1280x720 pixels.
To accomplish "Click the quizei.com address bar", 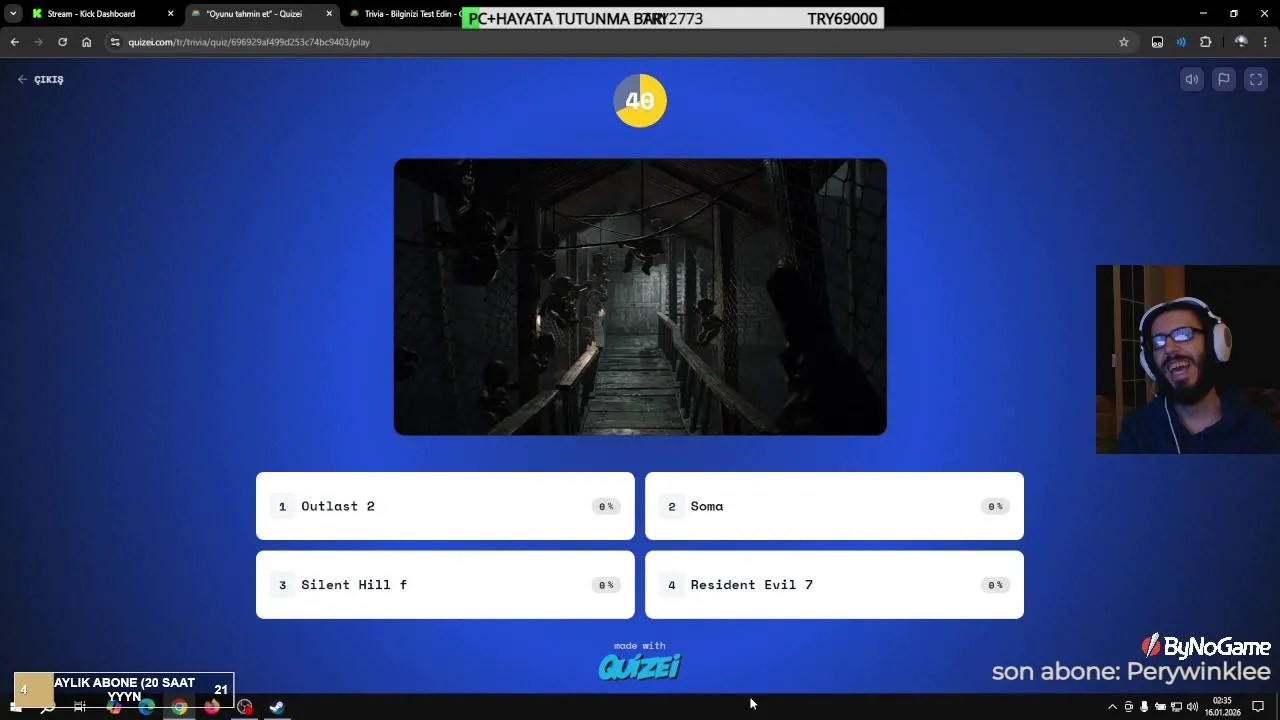I will pyautogui.click(x=620, y=42).
